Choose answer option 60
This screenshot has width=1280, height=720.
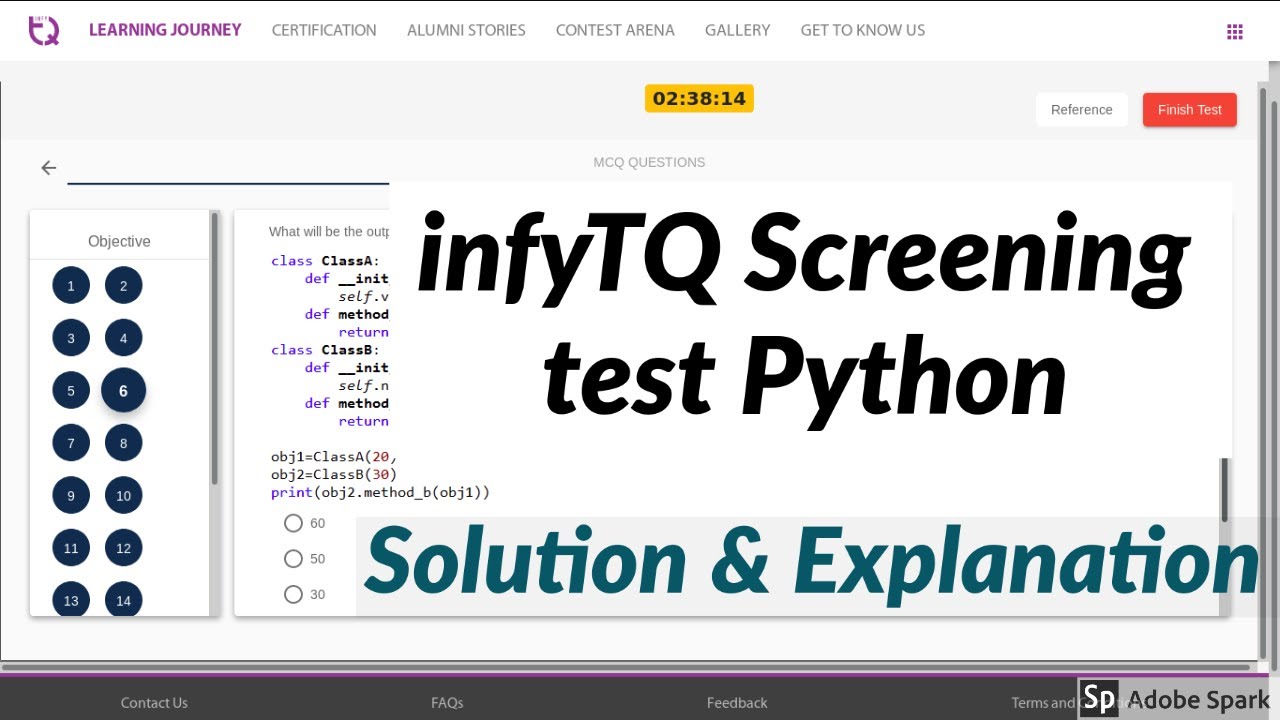tap(293, 523)
